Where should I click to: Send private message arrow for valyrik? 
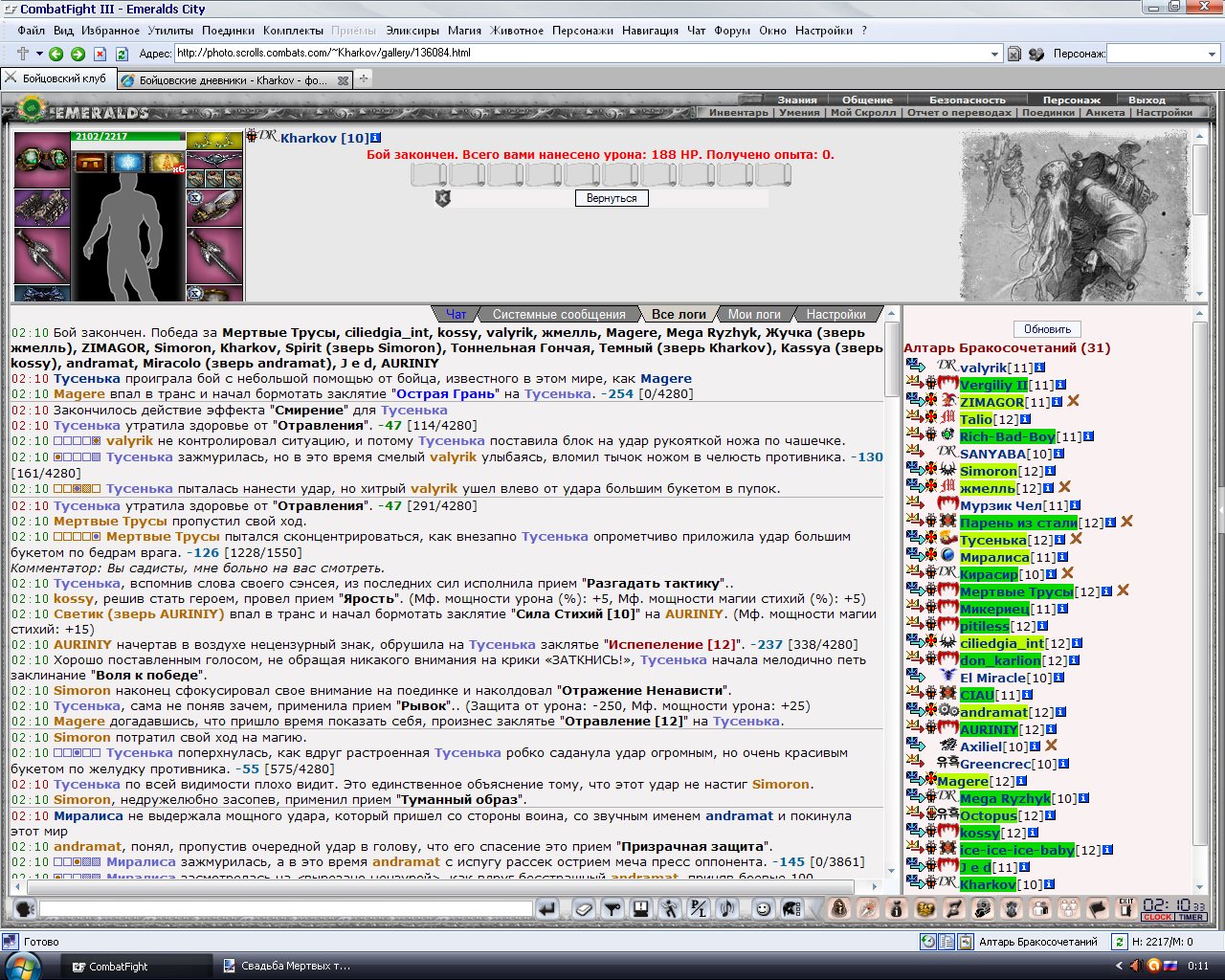coord(915,367)
